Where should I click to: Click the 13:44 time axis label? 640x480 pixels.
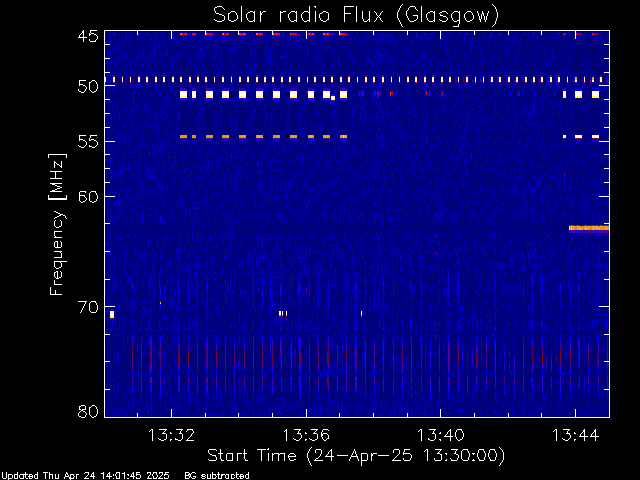pyautogui.click(x=576, y=435)
